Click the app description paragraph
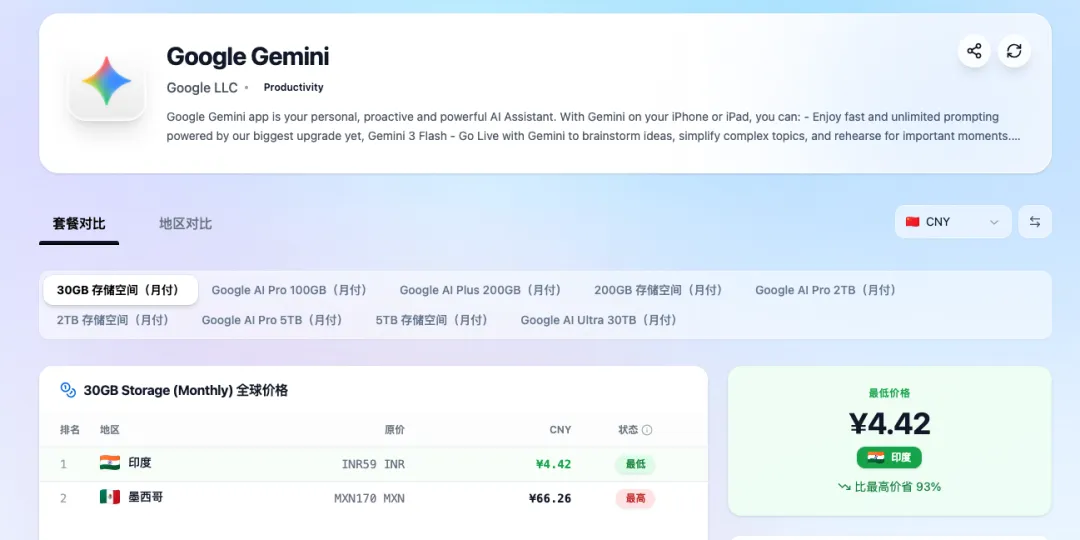Viewport: 1080px width, 540px height. [x=594, y=126]
